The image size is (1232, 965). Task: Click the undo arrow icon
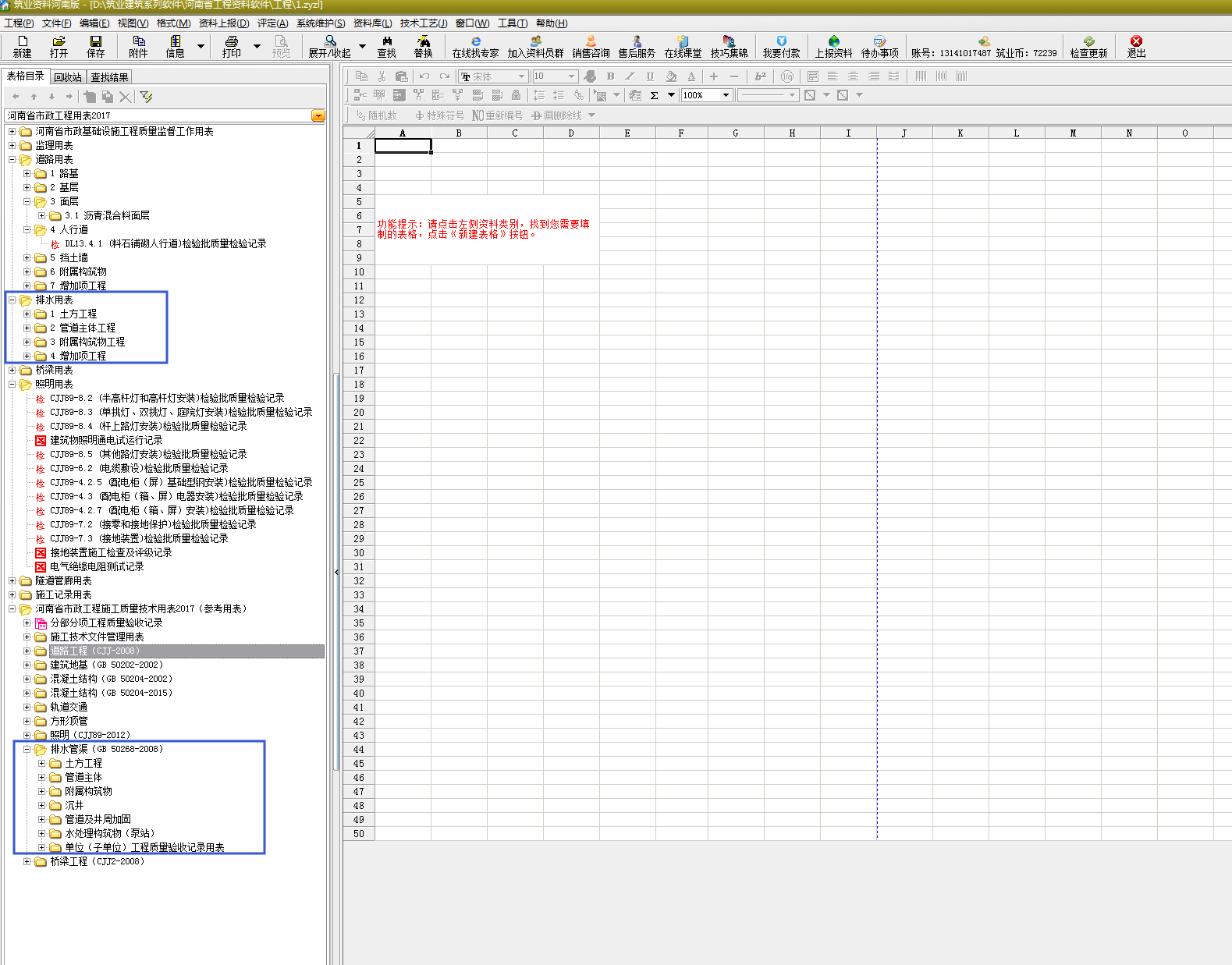pos(424,76)
